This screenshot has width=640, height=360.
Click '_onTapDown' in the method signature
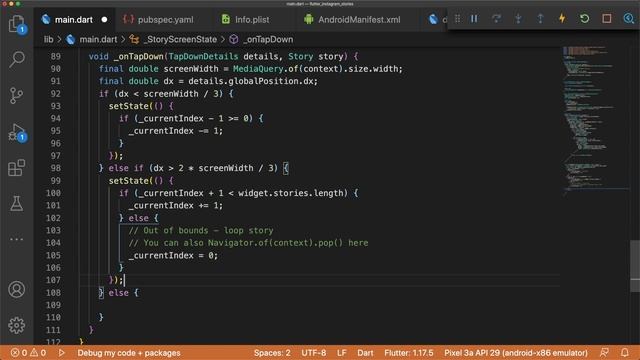pyautogui.click(x=139, y=56)
